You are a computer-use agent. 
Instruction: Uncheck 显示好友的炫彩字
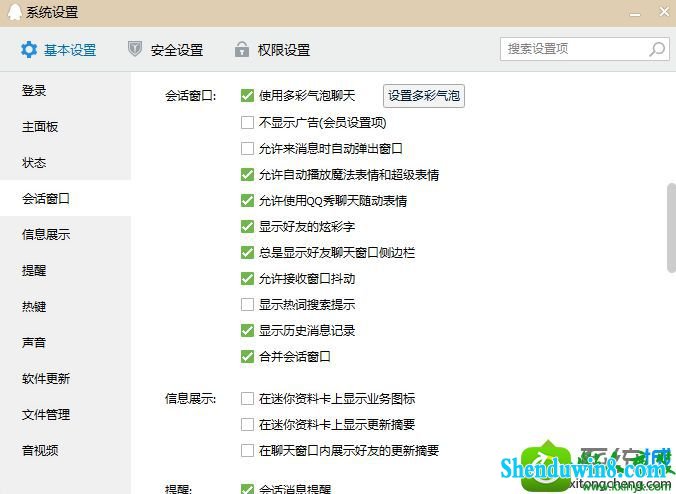247,226
